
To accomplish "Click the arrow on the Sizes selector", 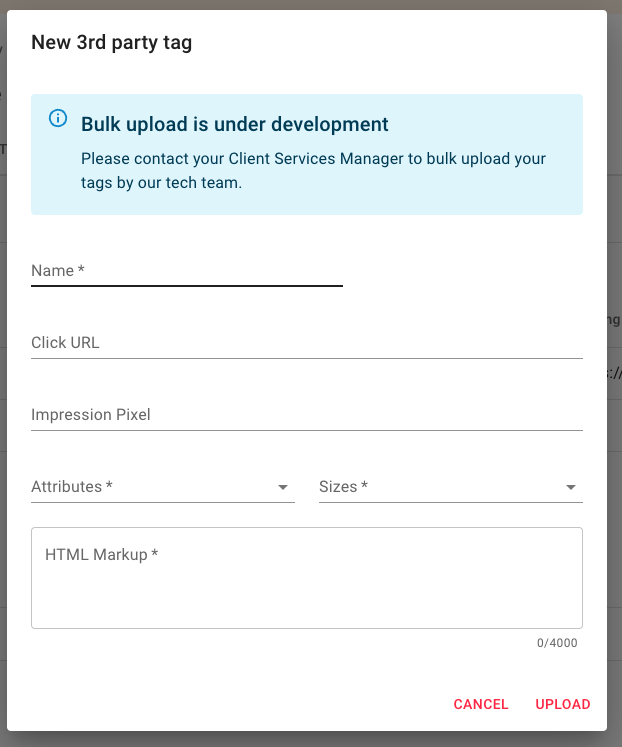I will 571,488.
